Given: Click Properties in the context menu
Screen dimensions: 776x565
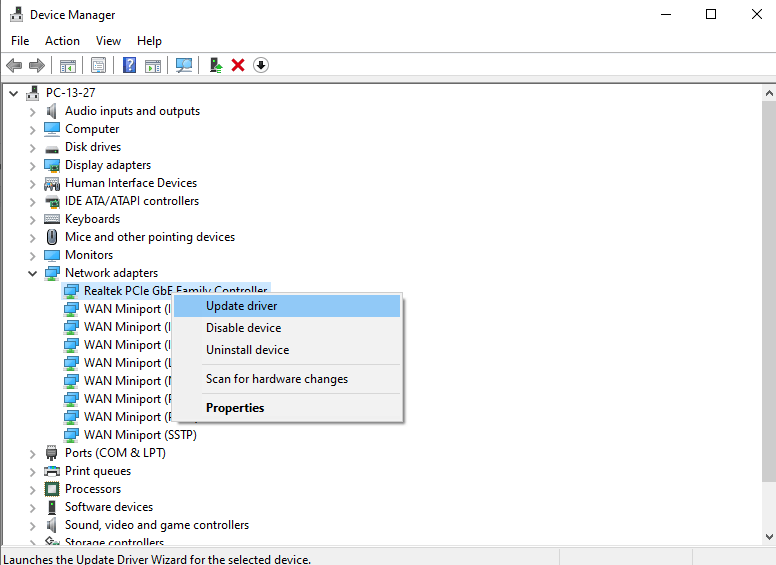Looking at the screenshot, I should (x=235, y=408).
